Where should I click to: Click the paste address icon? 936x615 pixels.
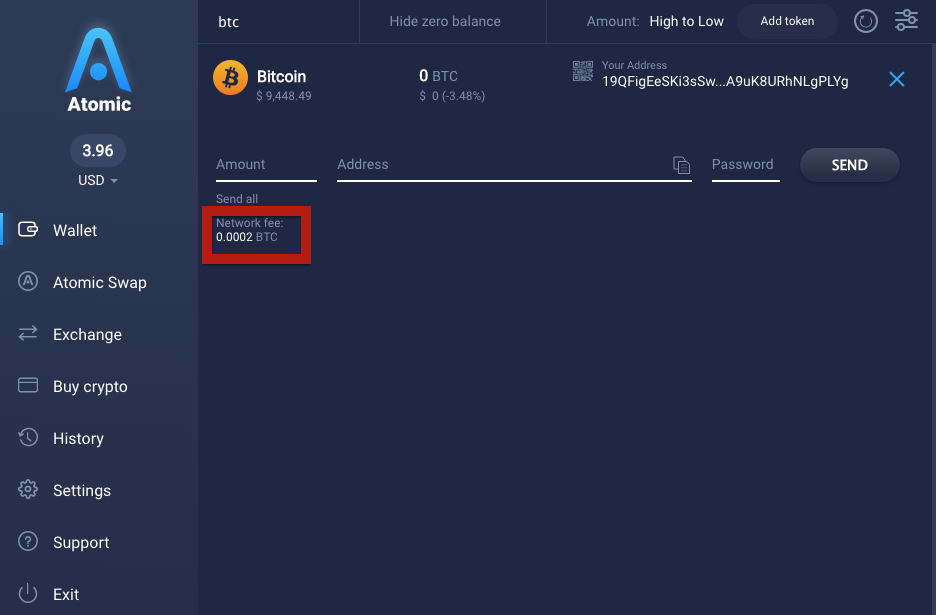pyautogui.click(x=681, y=165)
